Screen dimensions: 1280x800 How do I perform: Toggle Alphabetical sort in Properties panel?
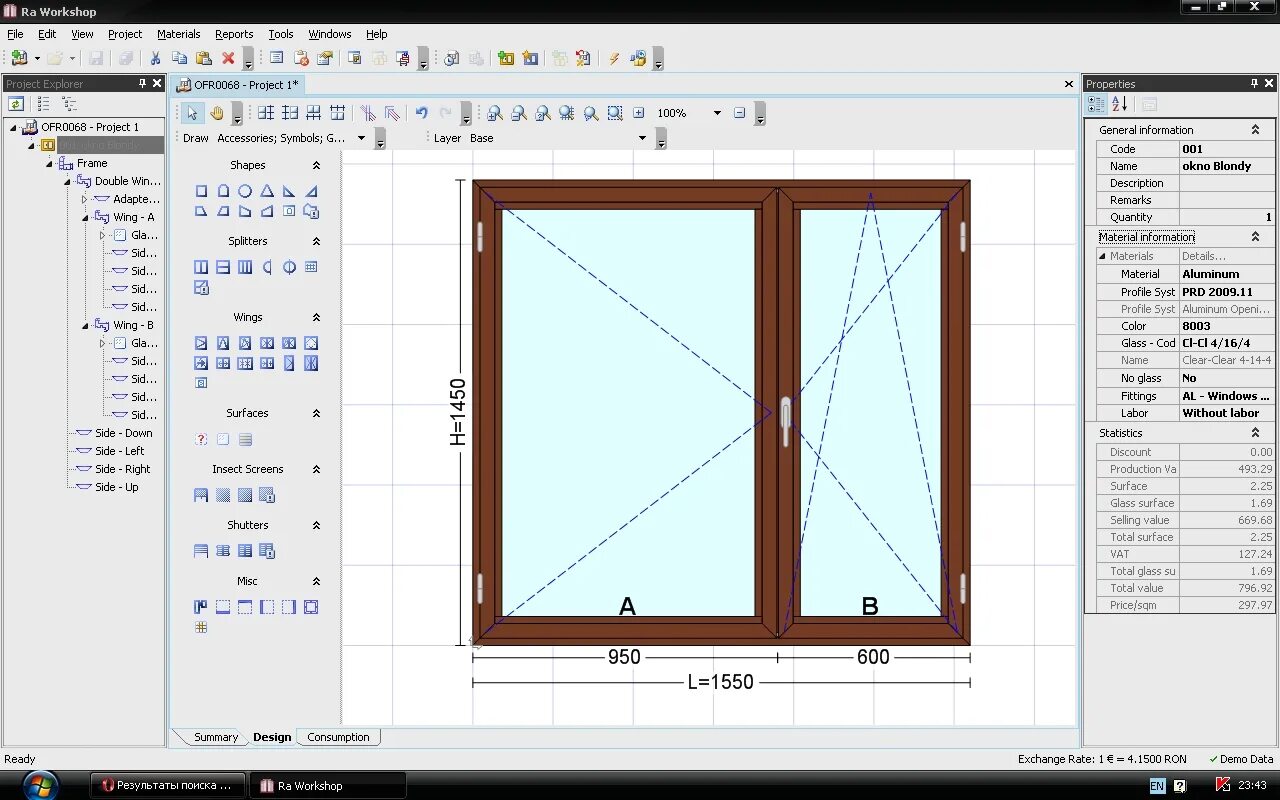pos(1120,104)
